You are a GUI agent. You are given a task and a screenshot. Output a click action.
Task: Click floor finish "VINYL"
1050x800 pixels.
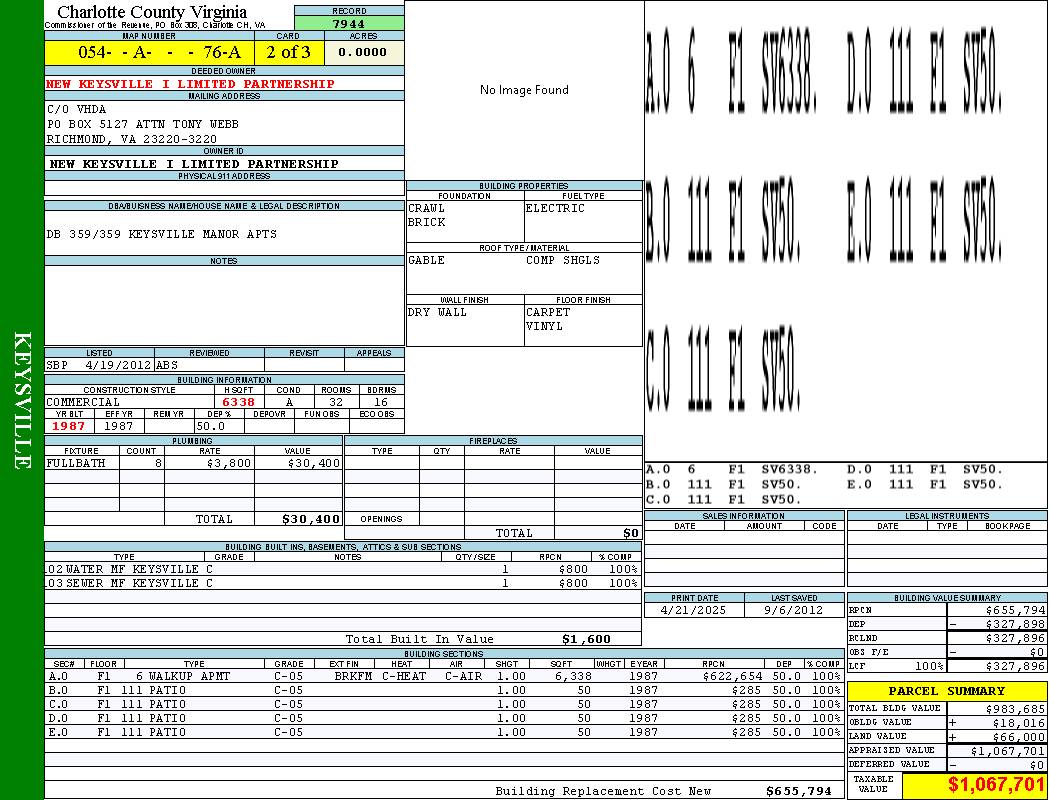tap(544, 327)
